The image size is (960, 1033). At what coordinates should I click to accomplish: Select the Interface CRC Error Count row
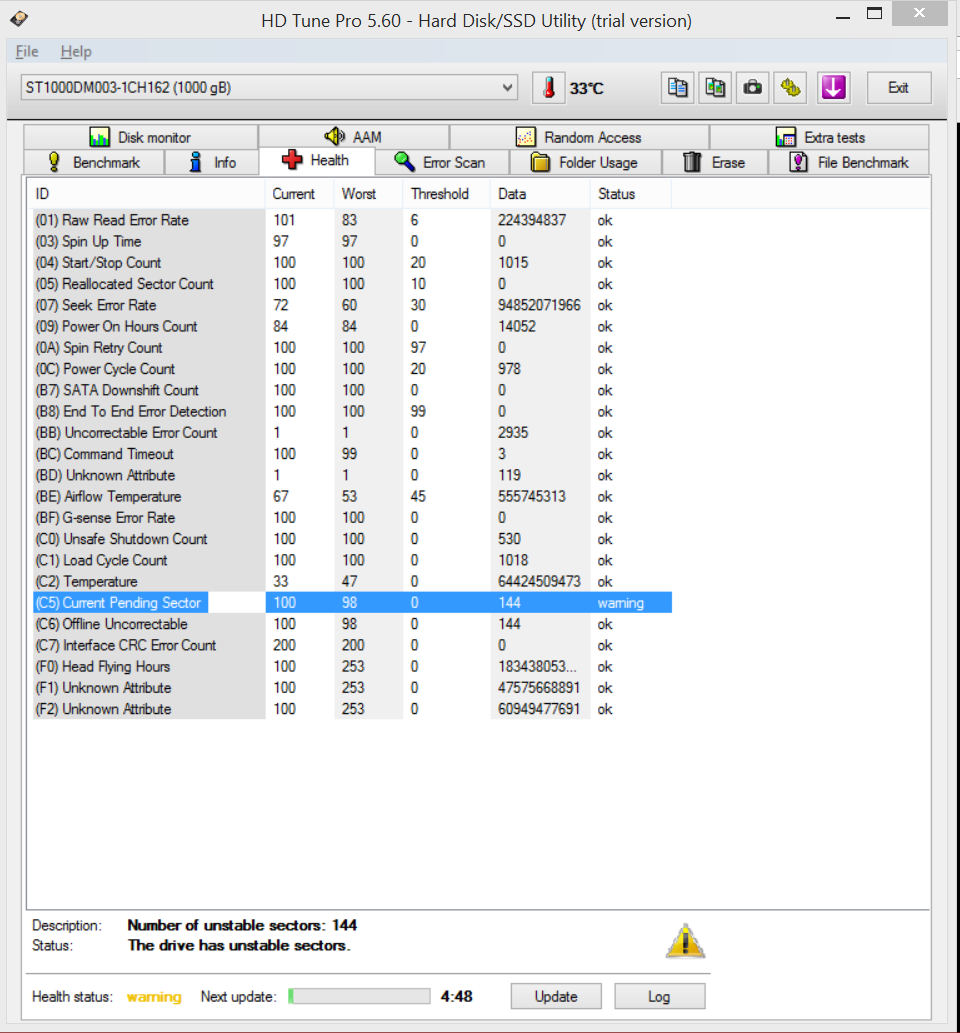pyautogui.click(x=353, y=645)
